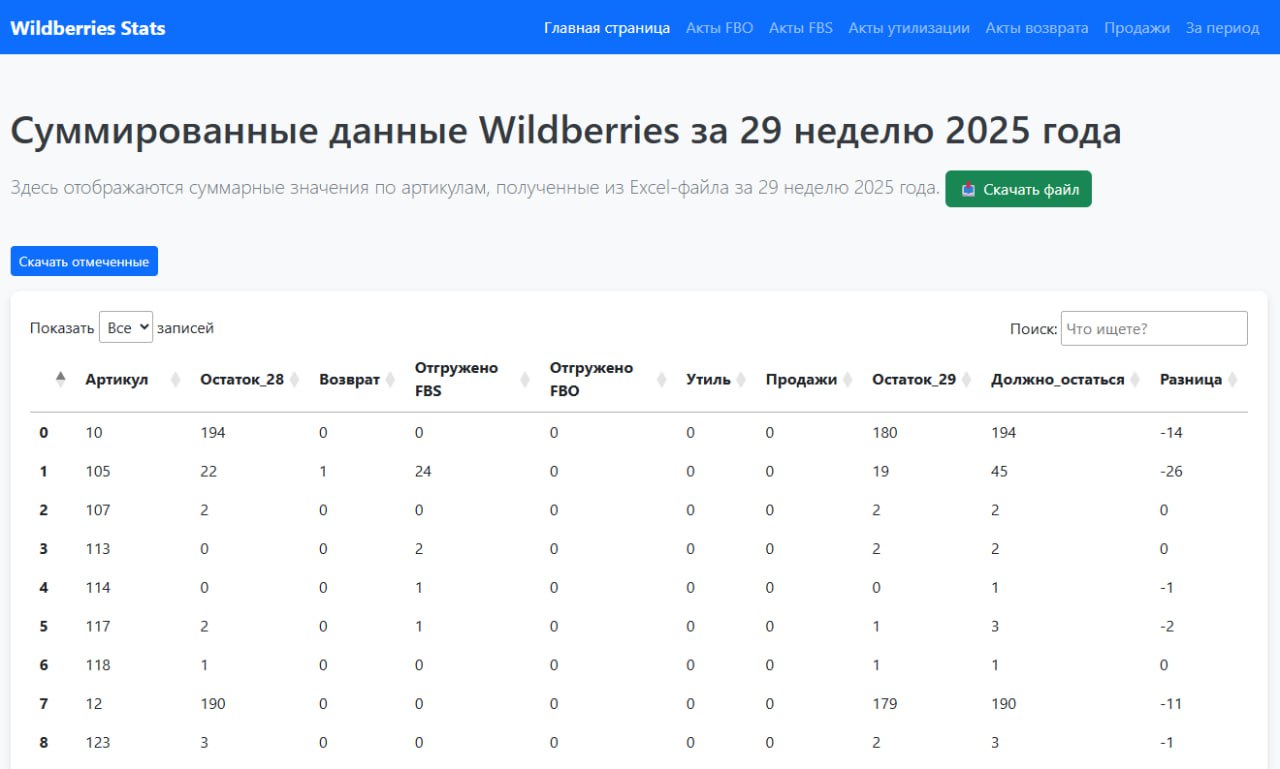
Task: Sort by the Отгружено FBS column
Action: pos(455,379)
